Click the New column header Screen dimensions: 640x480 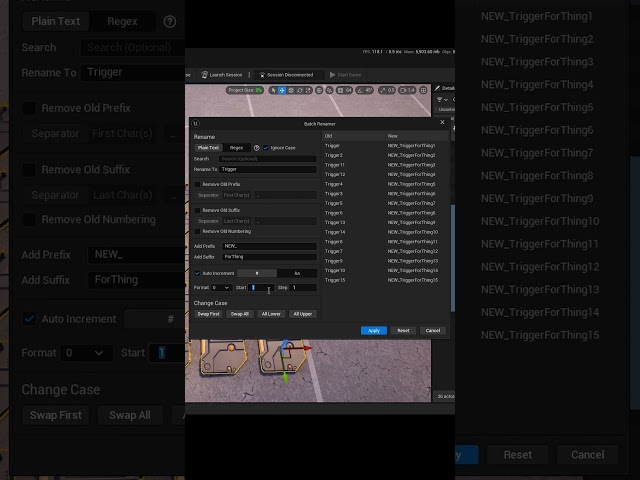(x=417, y=136)
